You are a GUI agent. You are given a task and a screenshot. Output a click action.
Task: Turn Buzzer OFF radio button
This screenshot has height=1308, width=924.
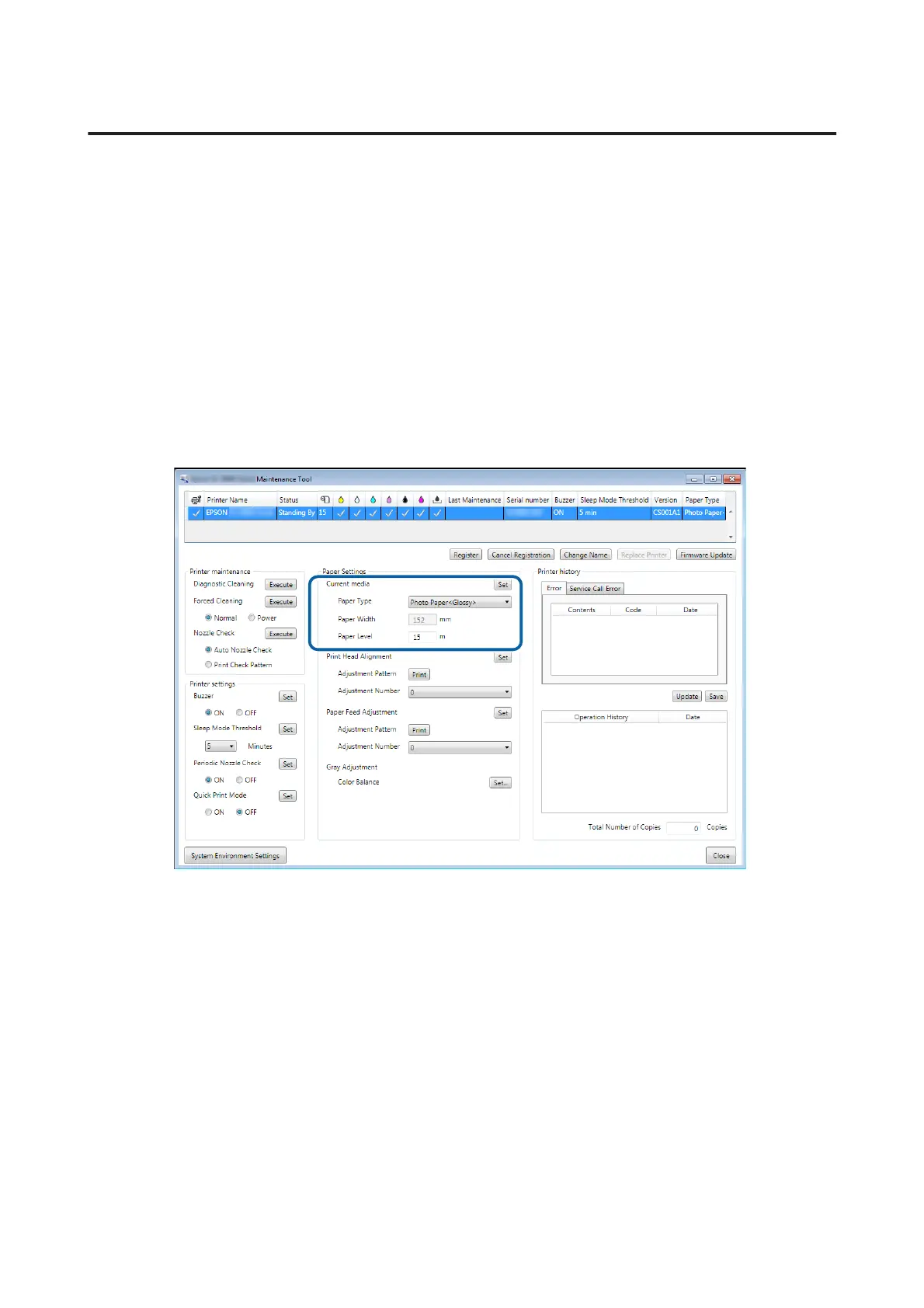[x=240, y=712]
